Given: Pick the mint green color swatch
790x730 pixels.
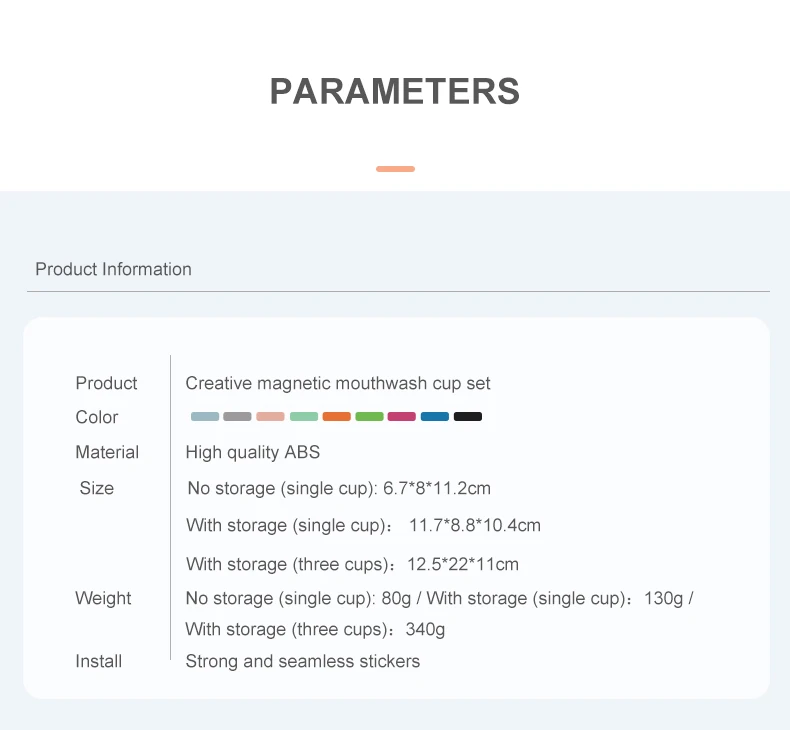Looking at the screenshot, I should pyautogui.click(x=304, y=417).
